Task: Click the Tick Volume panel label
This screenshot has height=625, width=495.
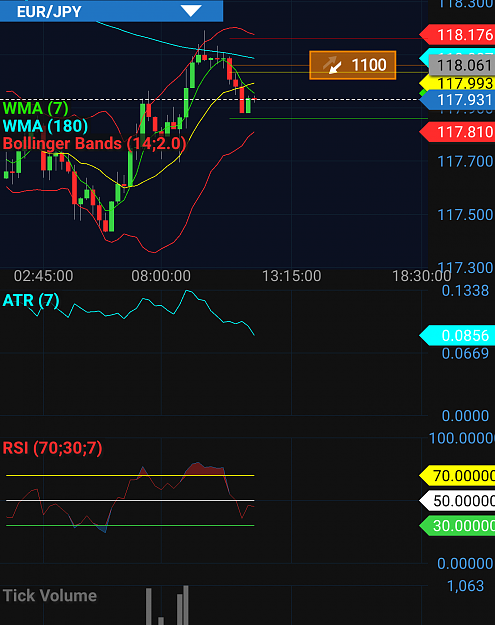Action: [50, 596]
